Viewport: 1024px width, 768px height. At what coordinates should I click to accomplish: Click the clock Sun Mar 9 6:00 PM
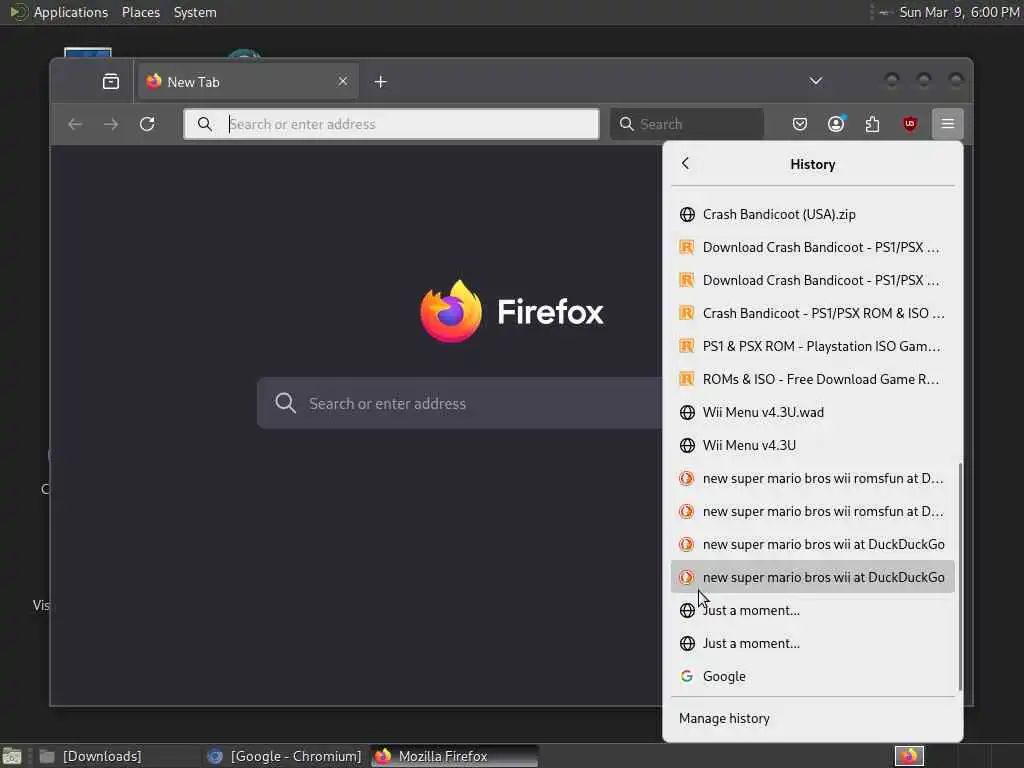click(959, 12)
